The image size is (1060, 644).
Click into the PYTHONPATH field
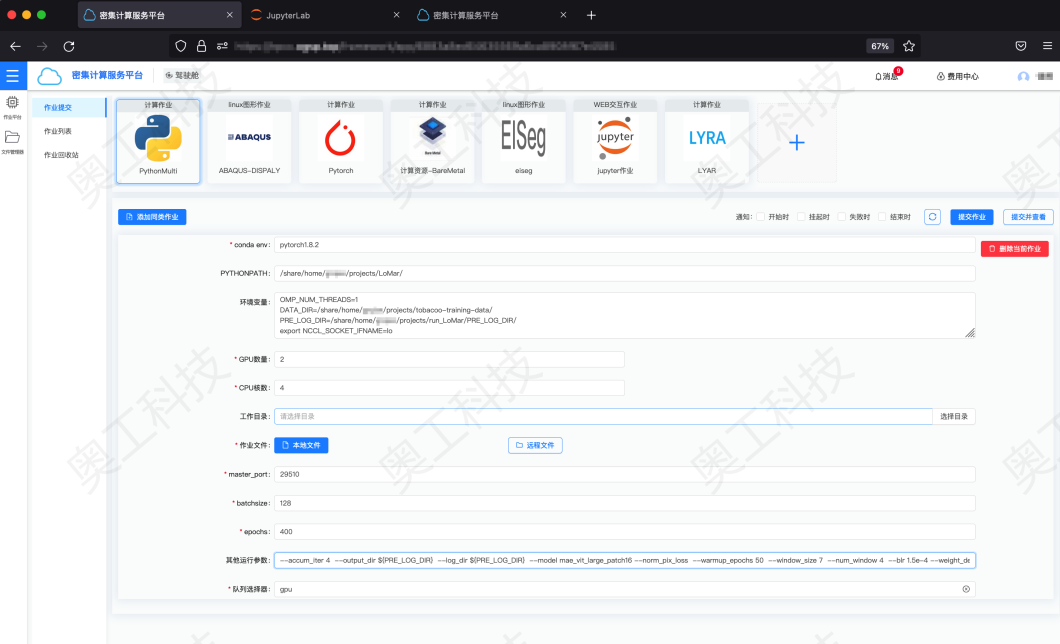625,274
